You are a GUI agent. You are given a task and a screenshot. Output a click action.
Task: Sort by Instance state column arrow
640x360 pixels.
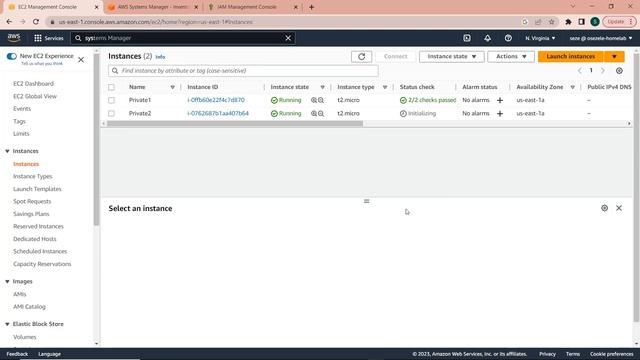[322, 87]
